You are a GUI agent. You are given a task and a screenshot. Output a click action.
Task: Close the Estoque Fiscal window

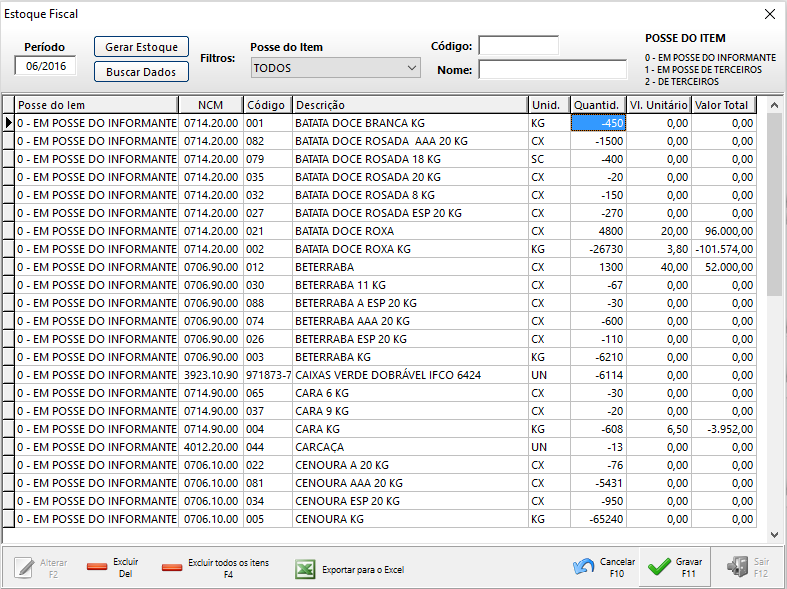pos(770,14)
